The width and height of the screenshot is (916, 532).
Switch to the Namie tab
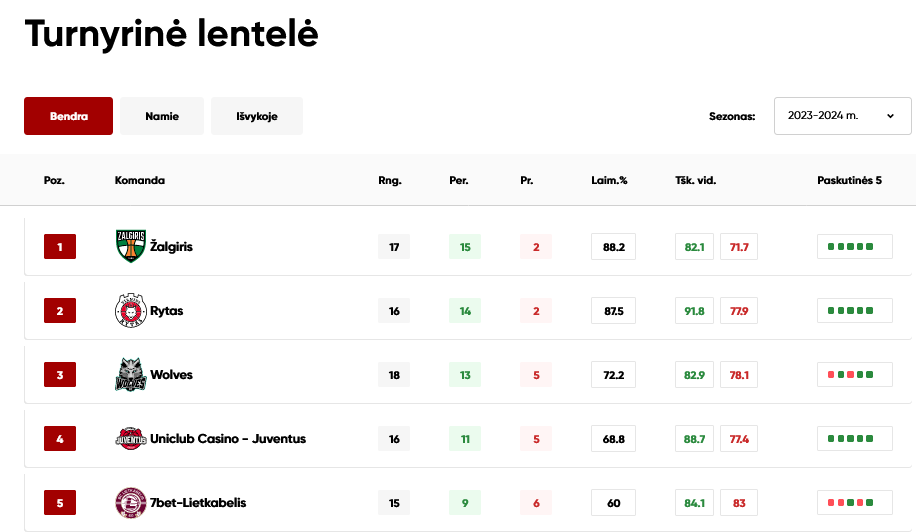[x=162, y=116]
